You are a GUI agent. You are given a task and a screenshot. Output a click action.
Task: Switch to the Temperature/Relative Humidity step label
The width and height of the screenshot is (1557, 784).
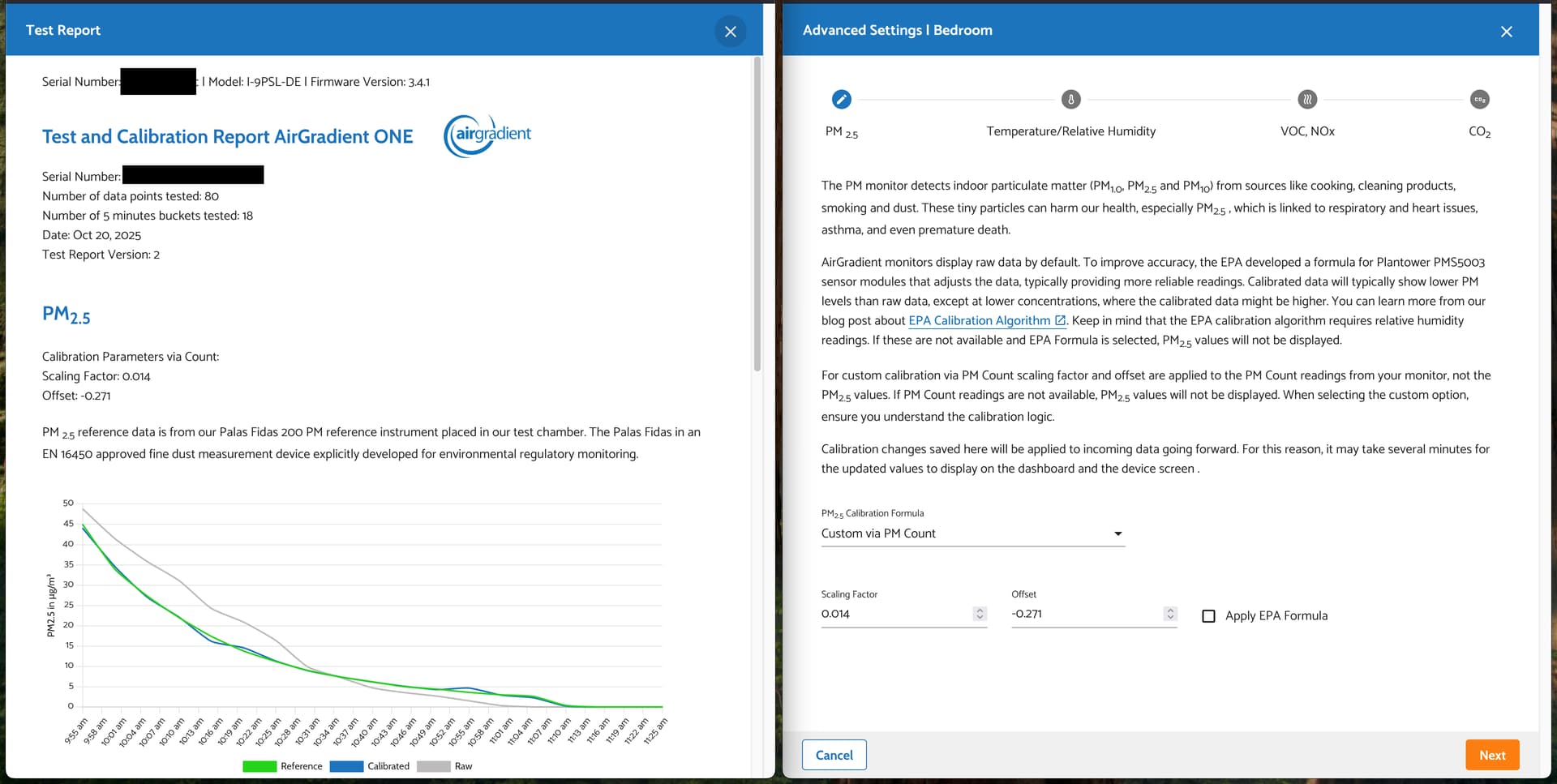tap(1070, 131)
